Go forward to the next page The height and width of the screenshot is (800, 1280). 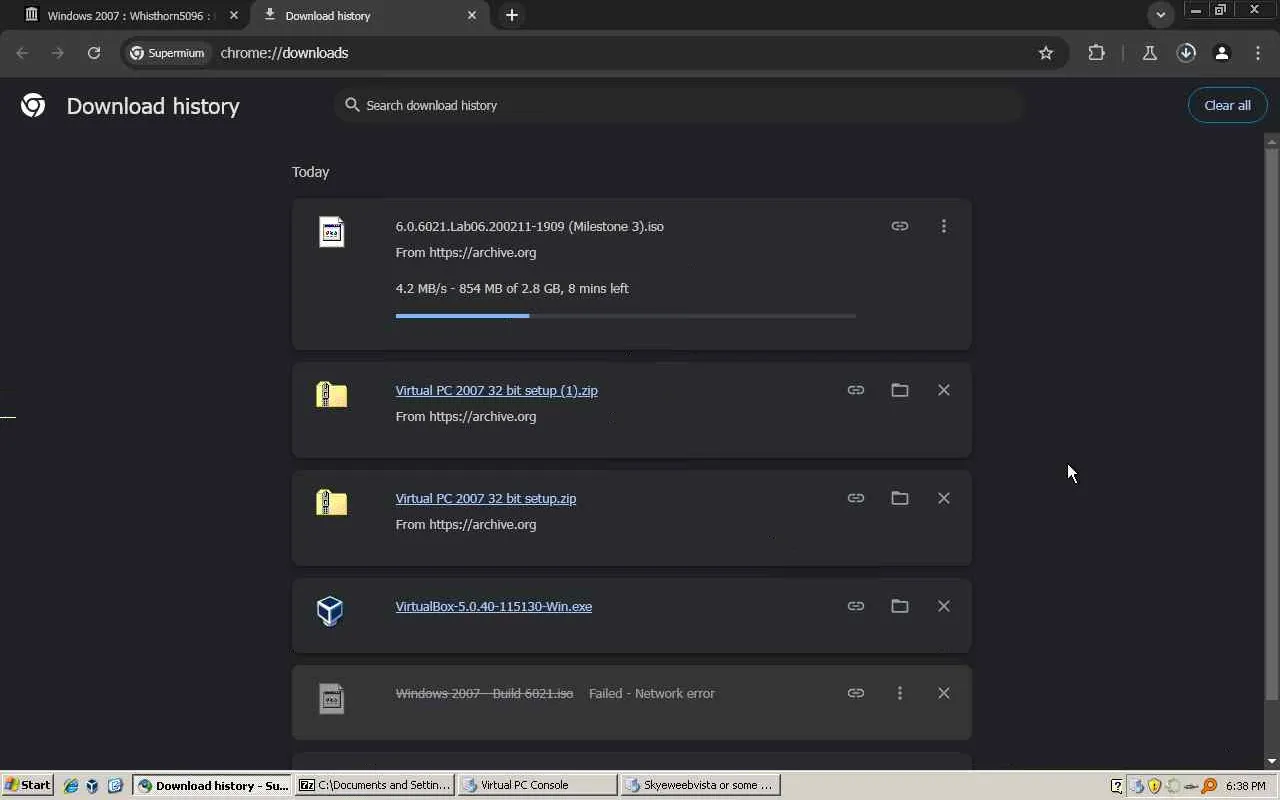58,53
